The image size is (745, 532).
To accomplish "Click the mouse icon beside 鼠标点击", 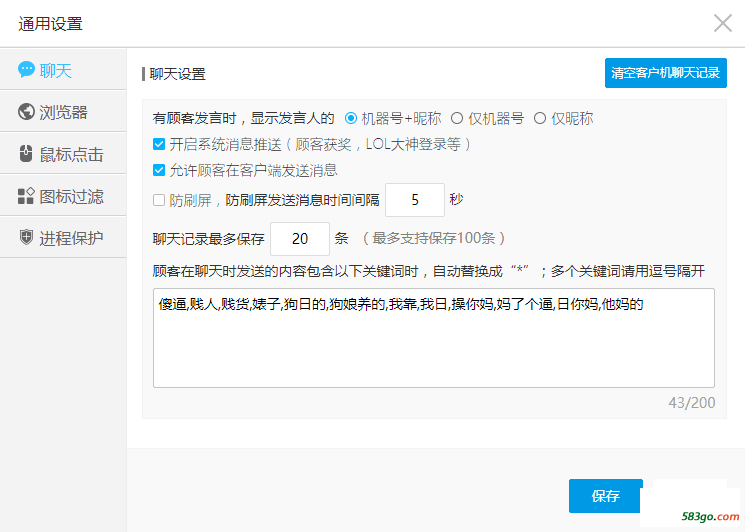I will (x=26, y=154).
